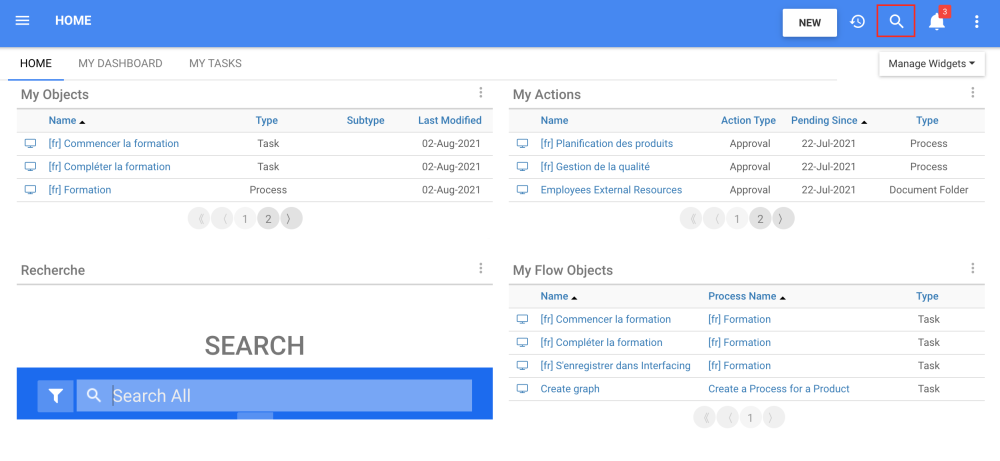Image resolution: width=1000 pixels, height=461 pixels.
Task: Open the notifications bell
Action: [936, 22]
